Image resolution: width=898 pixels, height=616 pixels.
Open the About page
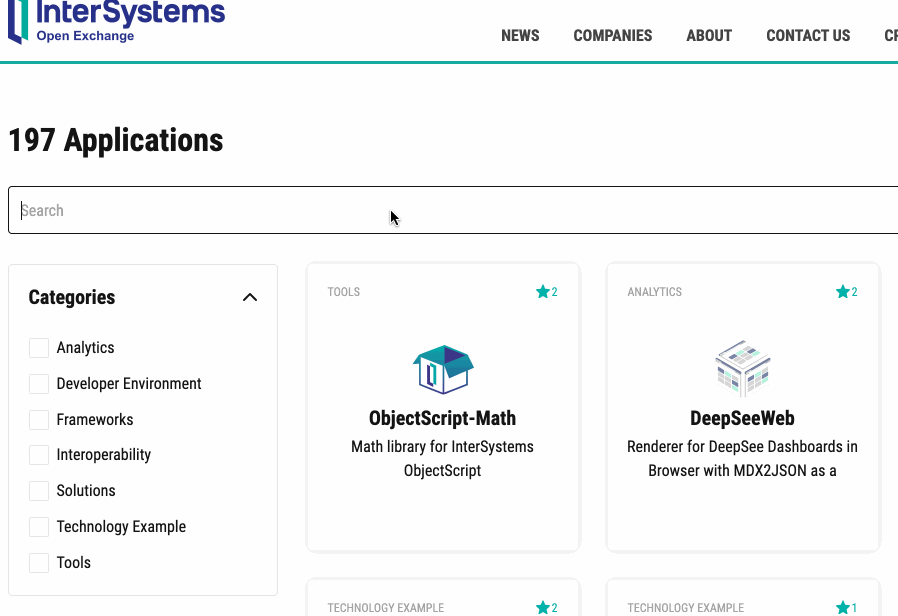709,36
